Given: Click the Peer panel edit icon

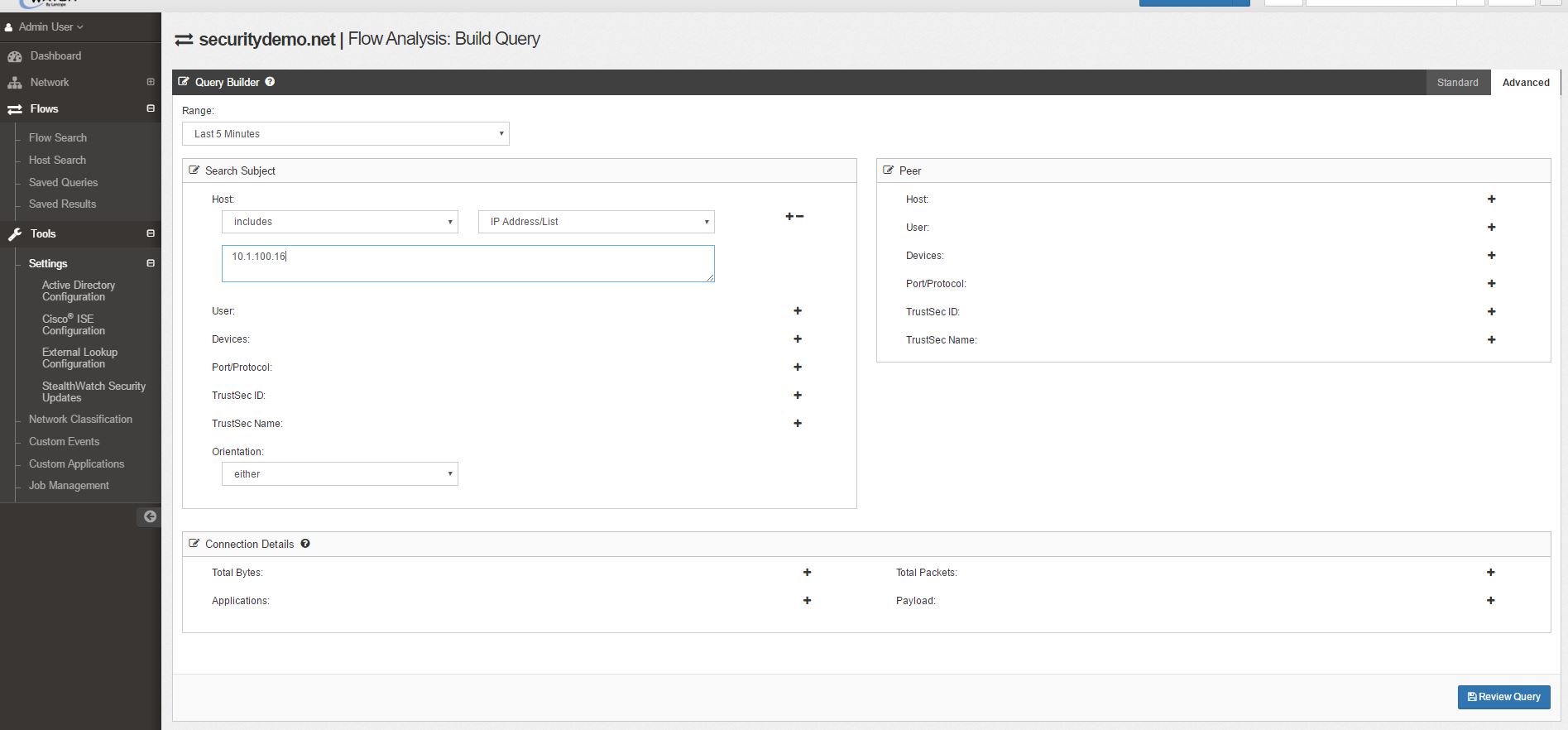Looking at the screenshot, I should [x=889, y=170].
